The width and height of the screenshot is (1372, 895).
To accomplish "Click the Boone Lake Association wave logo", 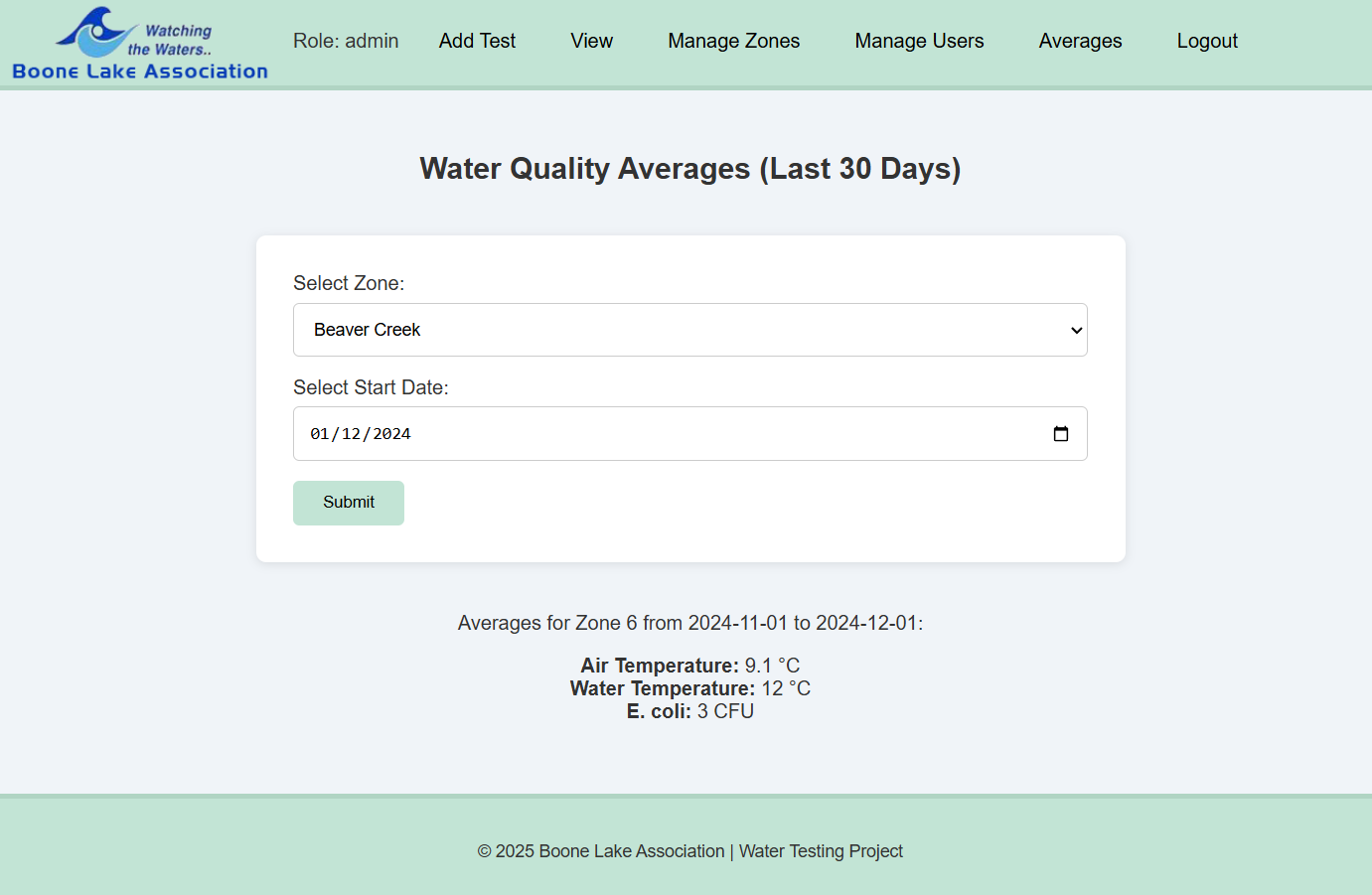I will [96, 32].
